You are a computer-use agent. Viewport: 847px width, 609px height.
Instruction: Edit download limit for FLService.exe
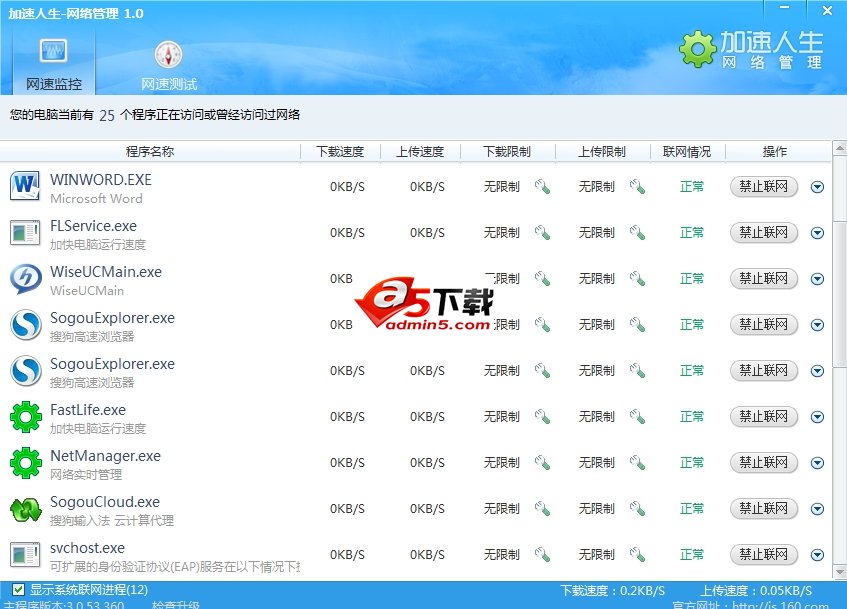(542, 233)
